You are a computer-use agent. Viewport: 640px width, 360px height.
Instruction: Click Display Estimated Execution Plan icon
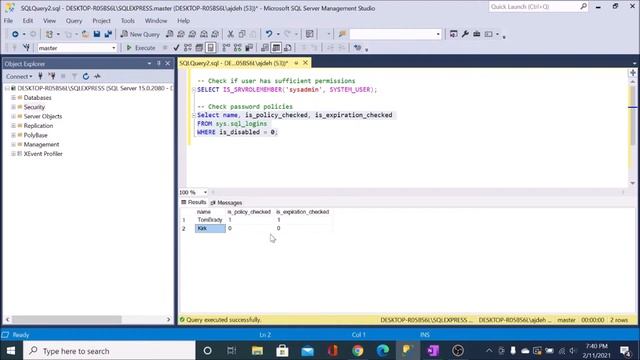coord(188,48)
